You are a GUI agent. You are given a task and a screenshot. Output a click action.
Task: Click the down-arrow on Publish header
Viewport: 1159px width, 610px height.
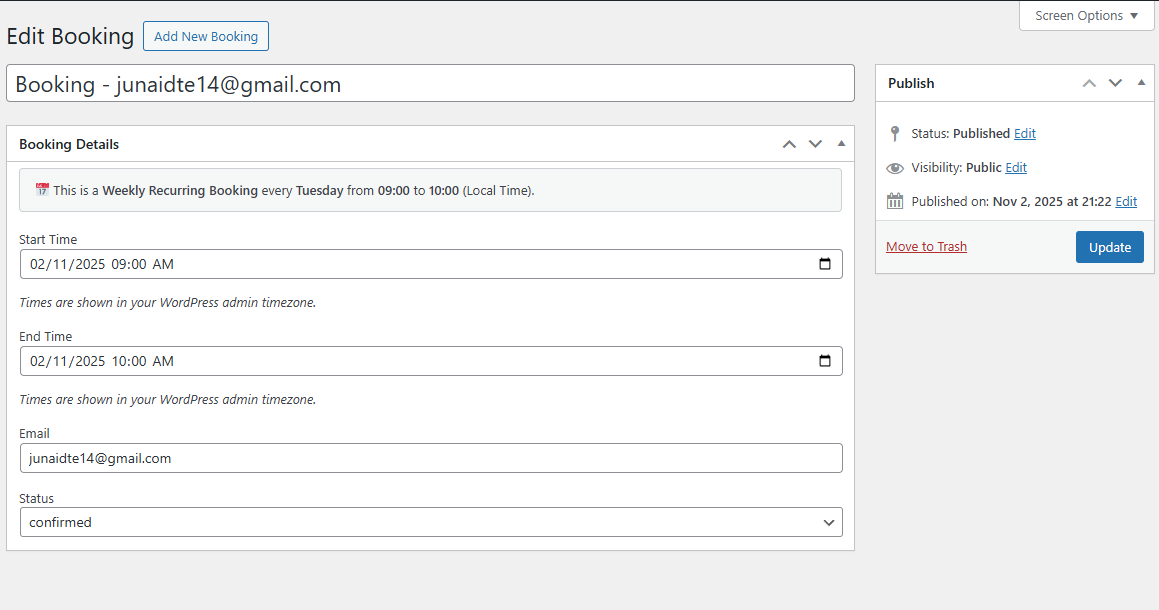tap(1115, 83)
